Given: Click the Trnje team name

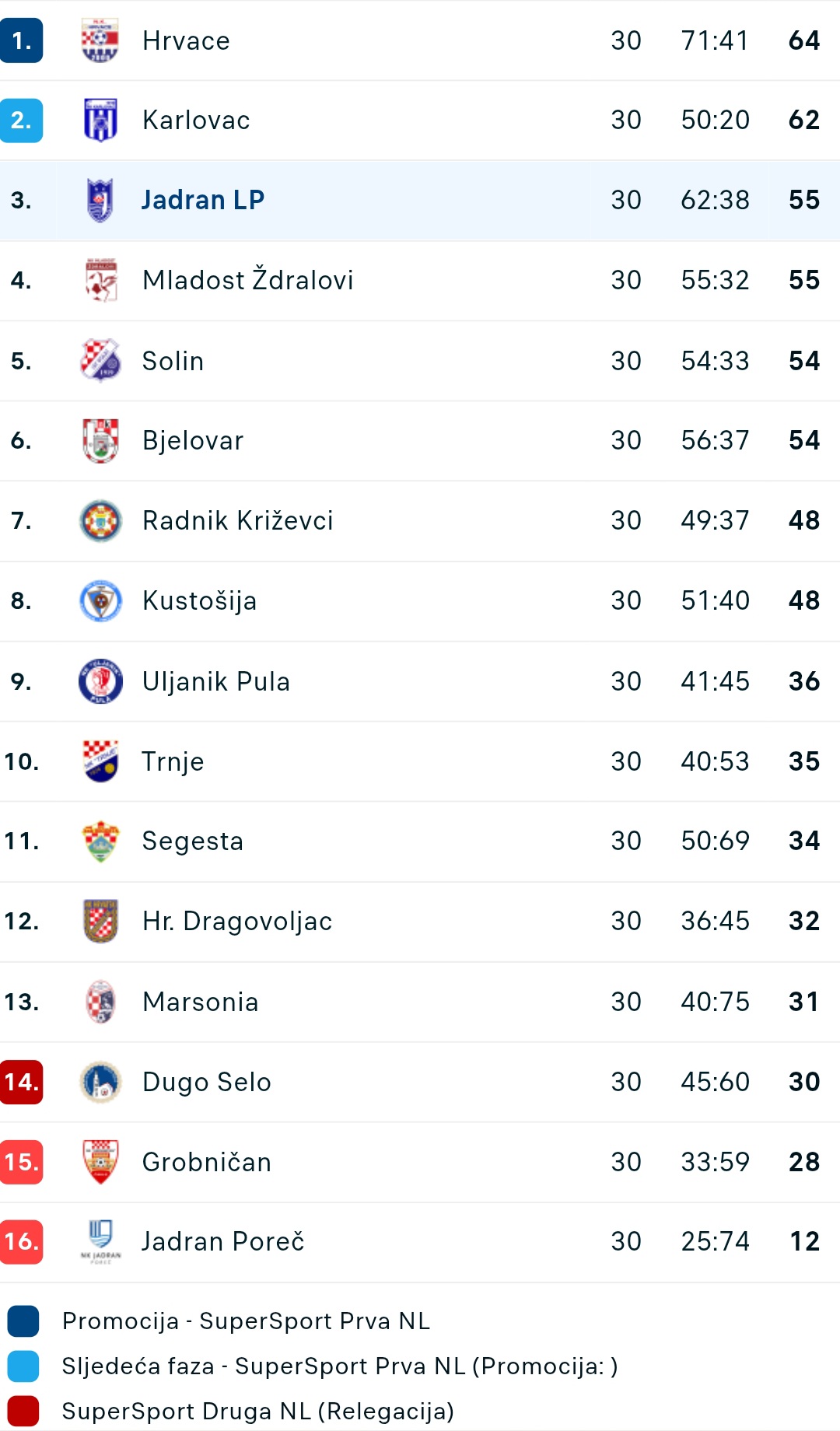Looking at the screenshot, I should click(173, 761).
